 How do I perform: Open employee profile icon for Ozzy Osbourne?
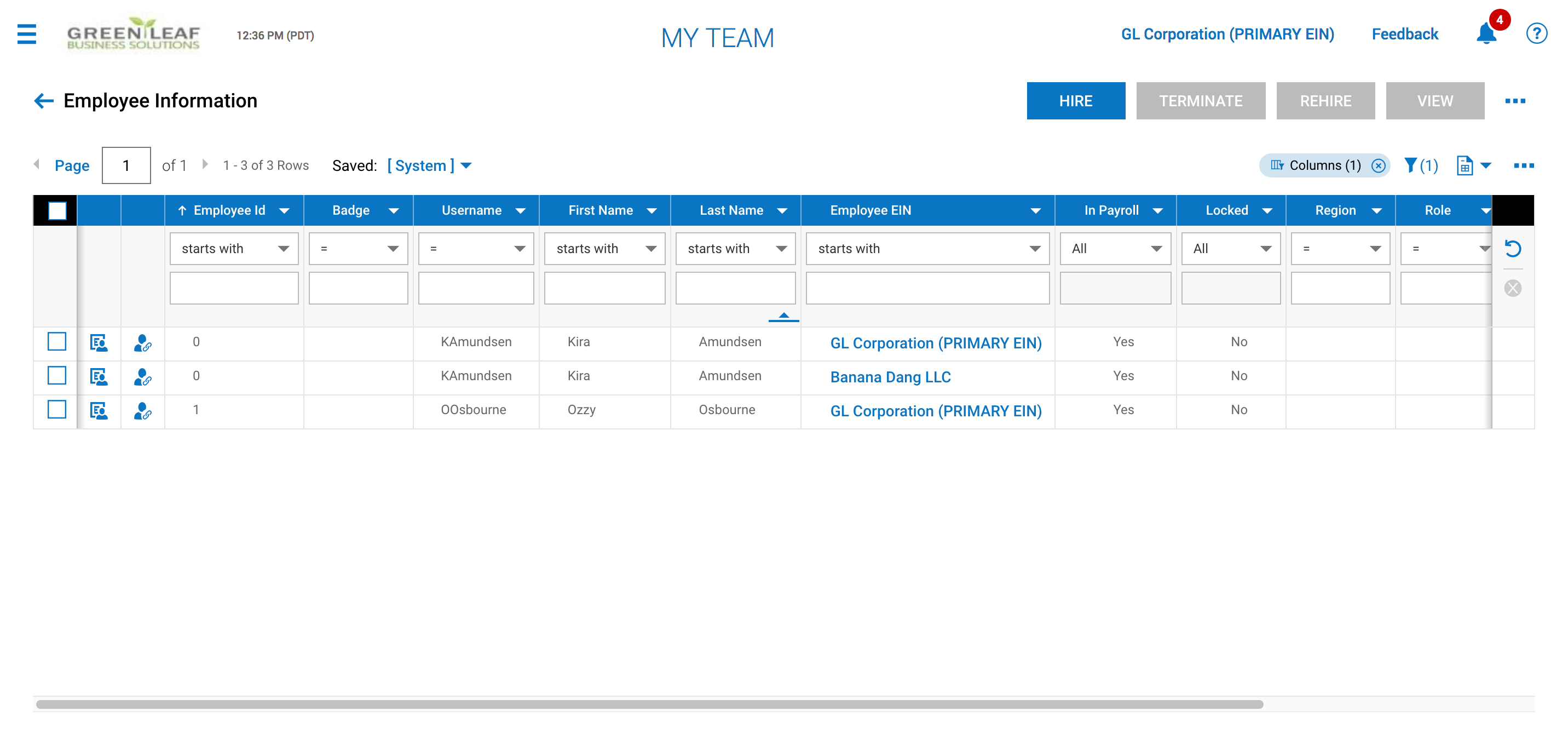(x=99, y=411)
